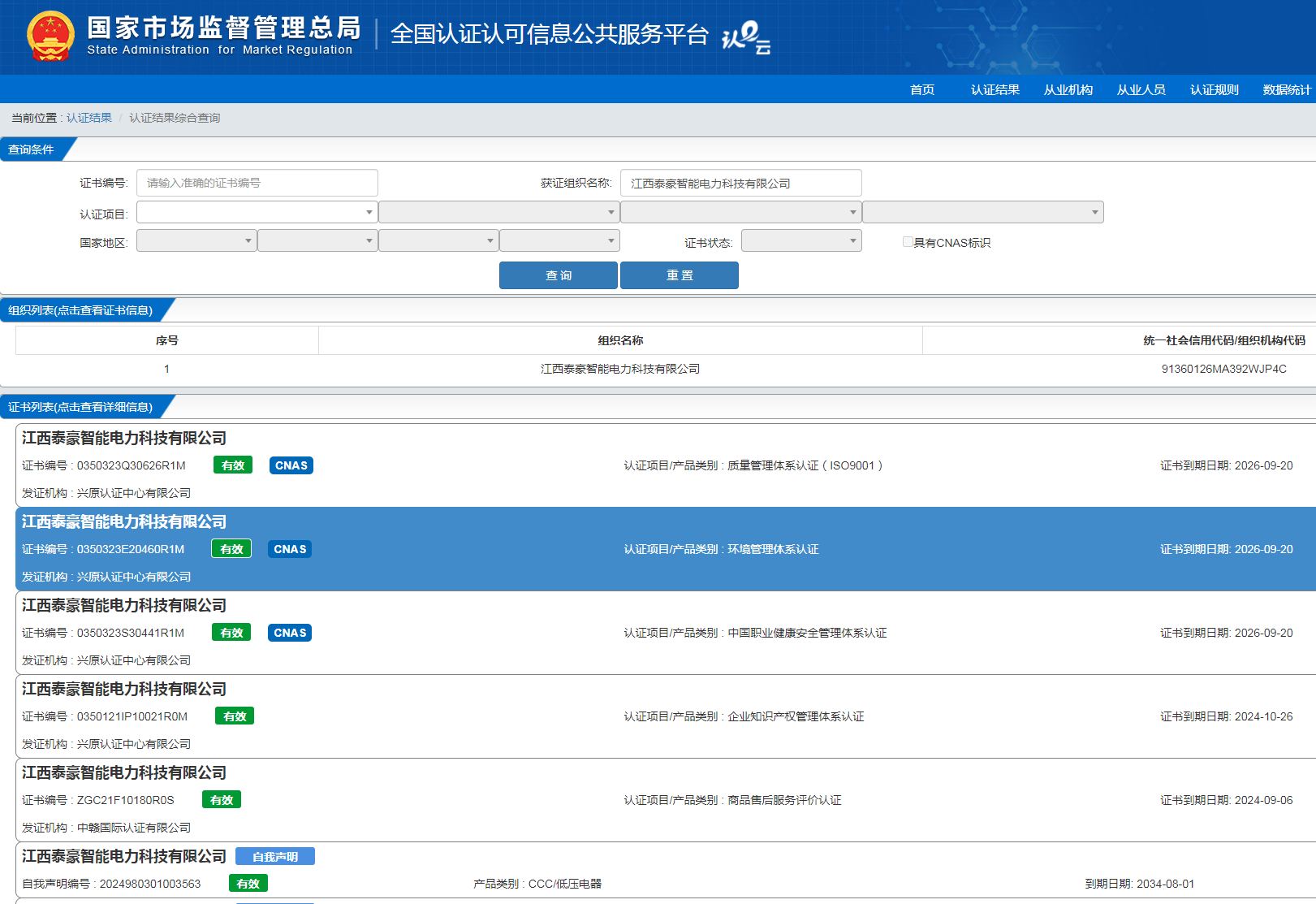The image size is (1316, 904).
Task: Open 认证结果 navigation menu
Action: tap(995, 89)
